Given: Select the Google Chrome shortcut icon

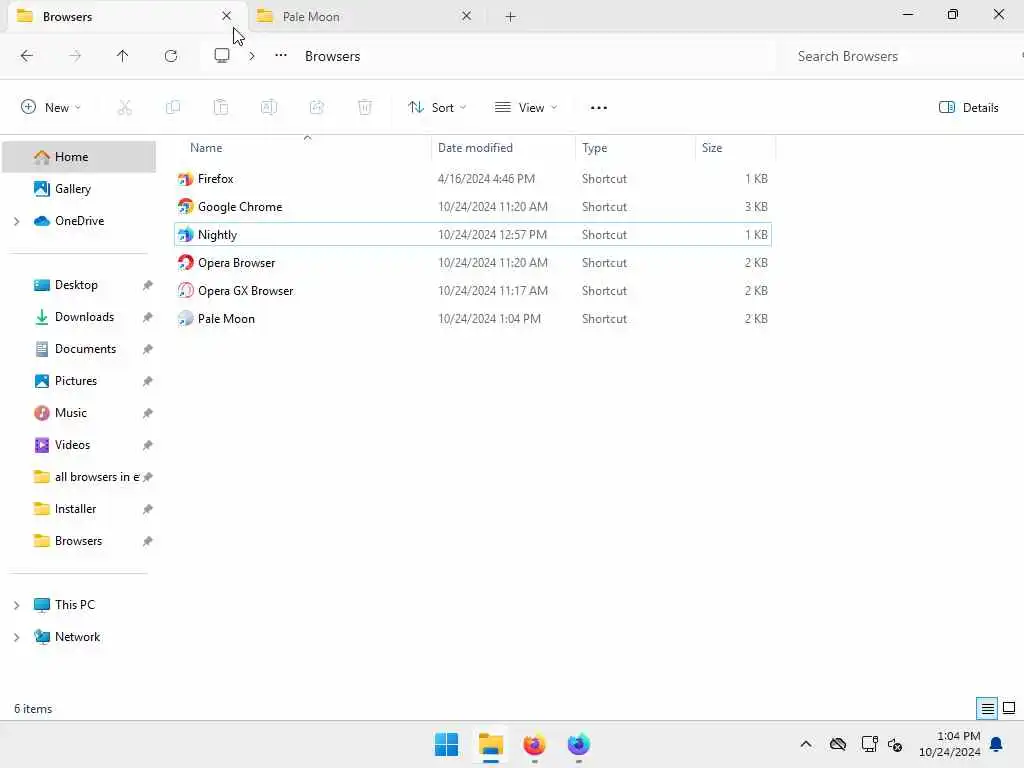Looking at the screenshot, I should tap(185, 207).
